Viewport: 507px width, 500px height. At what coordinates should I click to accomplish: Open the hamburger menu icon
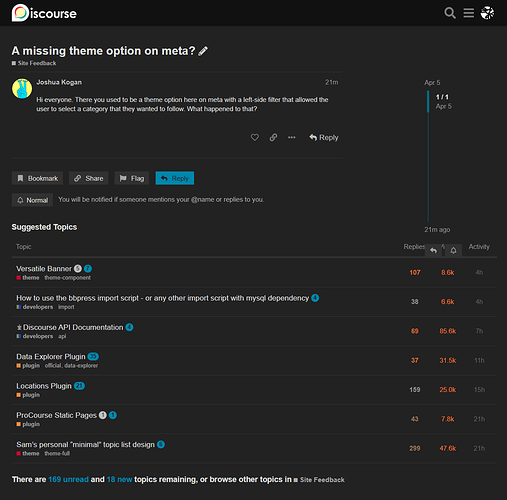pos(469,13)
